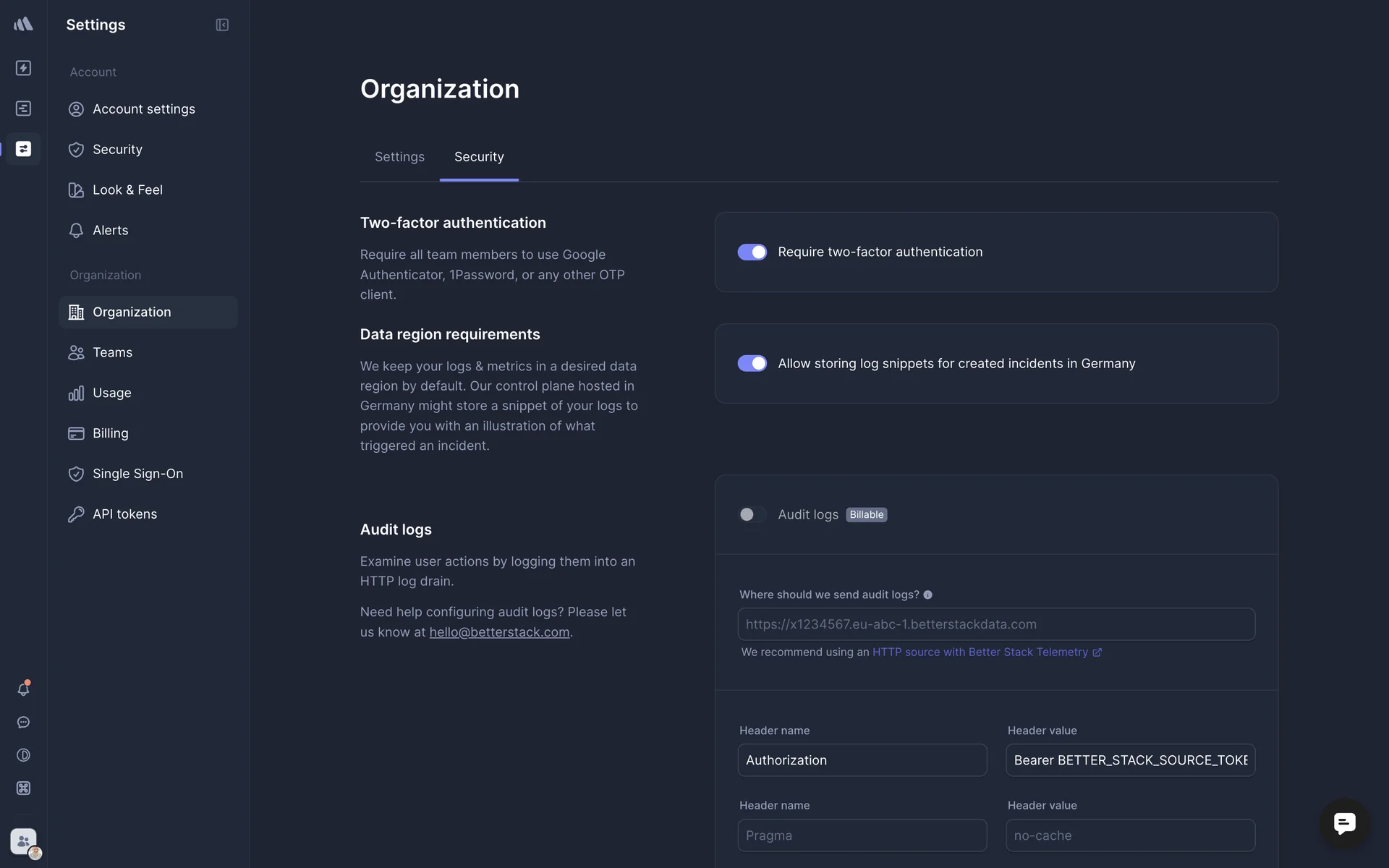The width and height of the screenshot is (1389, 868).
Task: Open the lightning bolt icon in left rail
Action: (x=23, y=68)
